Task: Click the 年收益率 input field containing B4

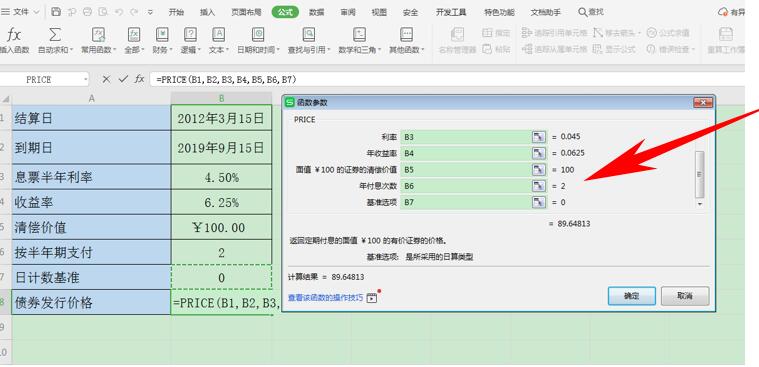Action: tap(467, 153)
